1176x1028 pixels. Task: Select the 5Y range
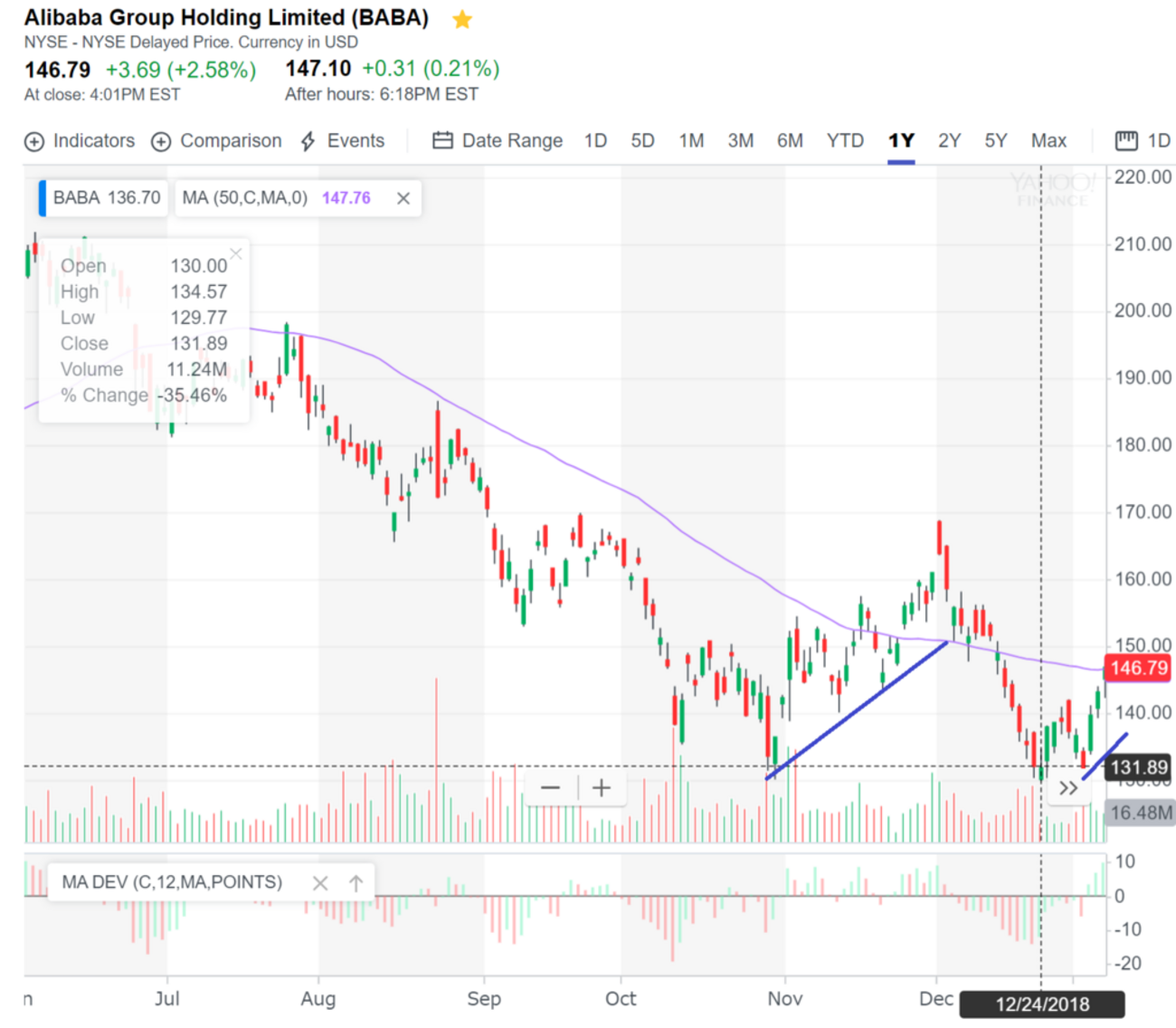pyautogui.click(x=996, y=141)
